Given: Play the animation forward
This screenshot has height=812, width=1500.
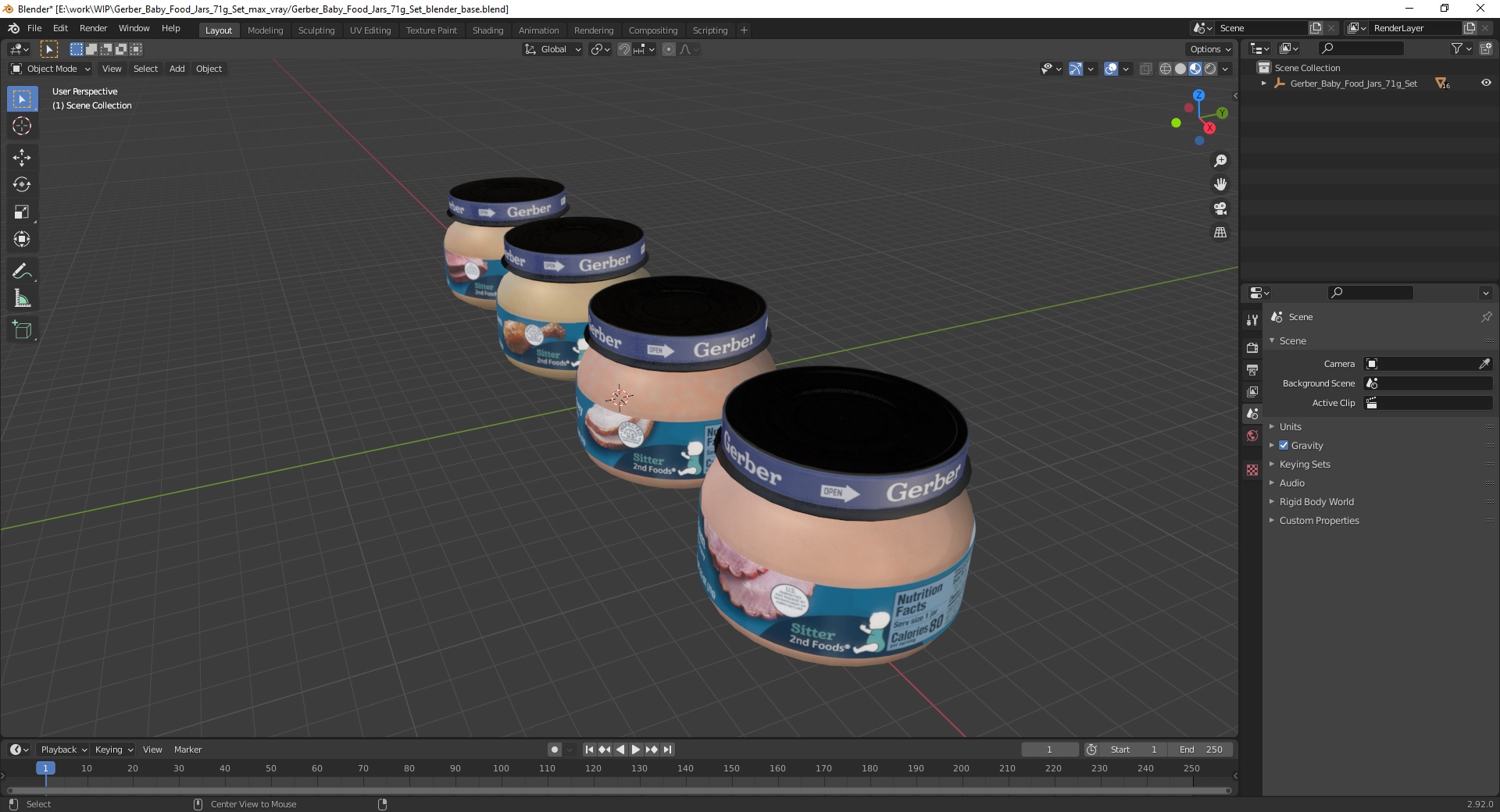Looking at the screenshot, I should click(x=636, y=750).
